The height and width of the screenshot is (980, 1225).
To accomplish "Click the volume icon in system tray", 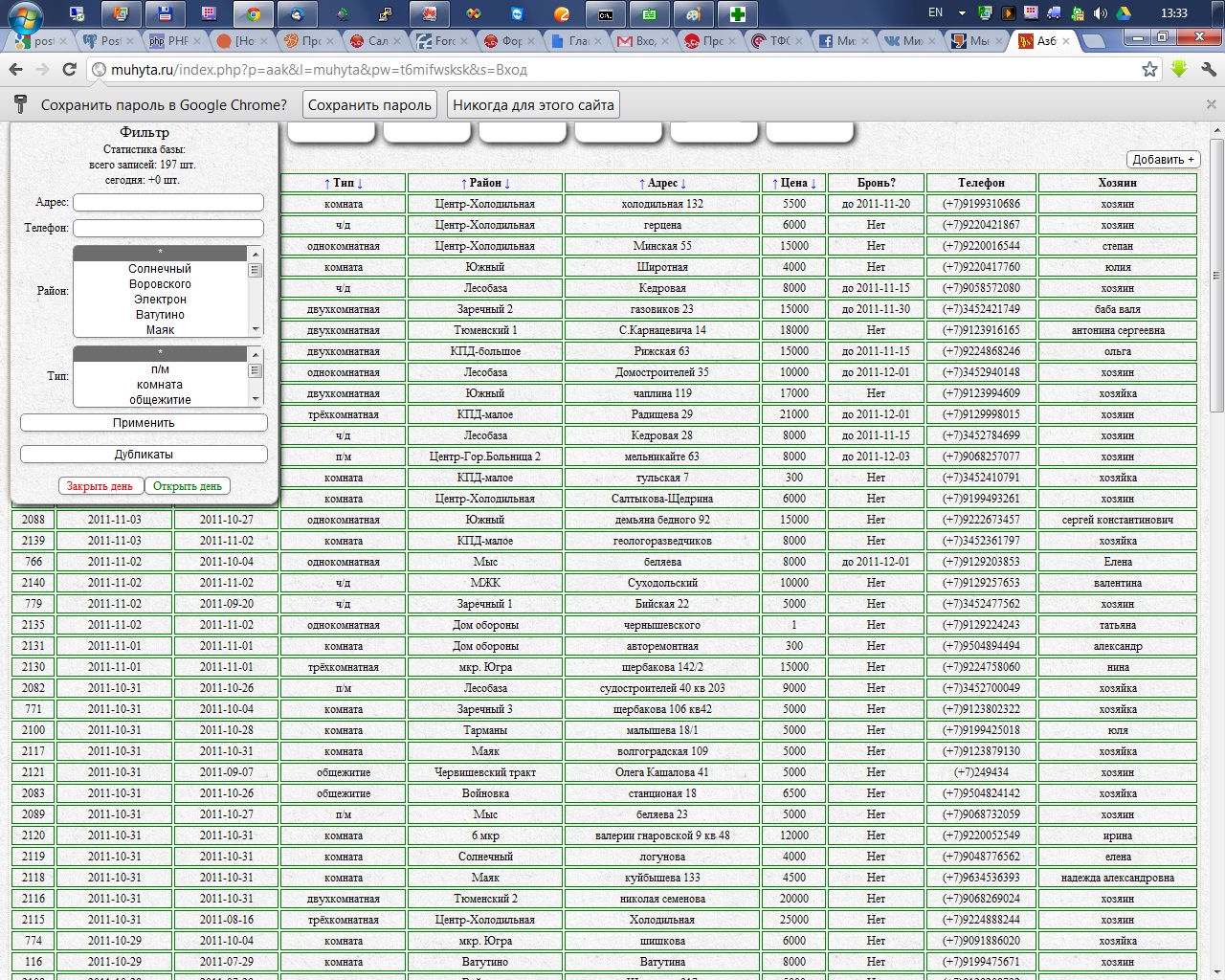I will pyautogui.click(x=1100, y=13).
